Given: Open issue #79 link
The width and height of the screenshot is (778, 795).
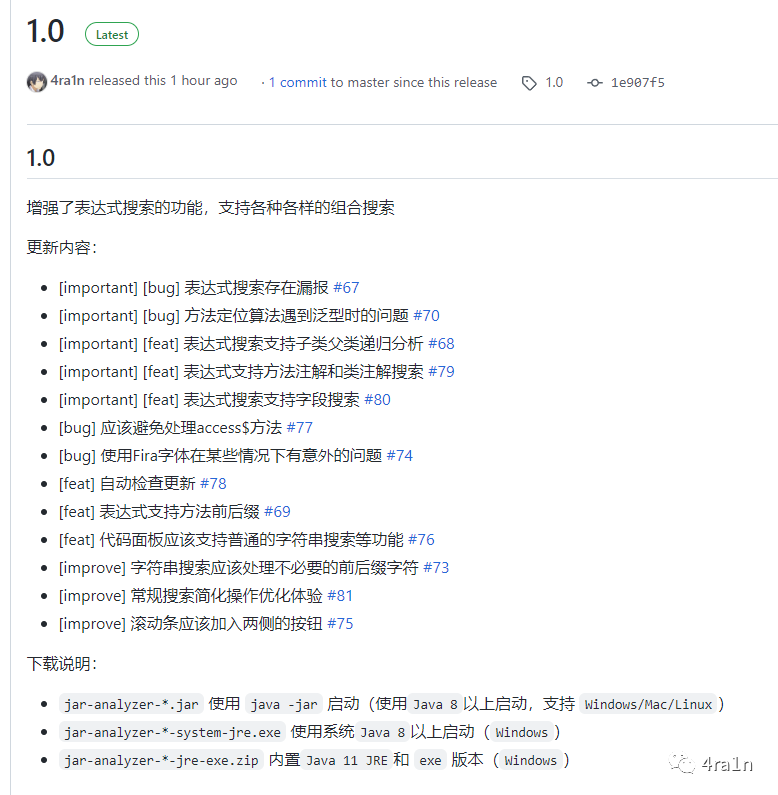Looking at the screenshot, I should 441,371.
